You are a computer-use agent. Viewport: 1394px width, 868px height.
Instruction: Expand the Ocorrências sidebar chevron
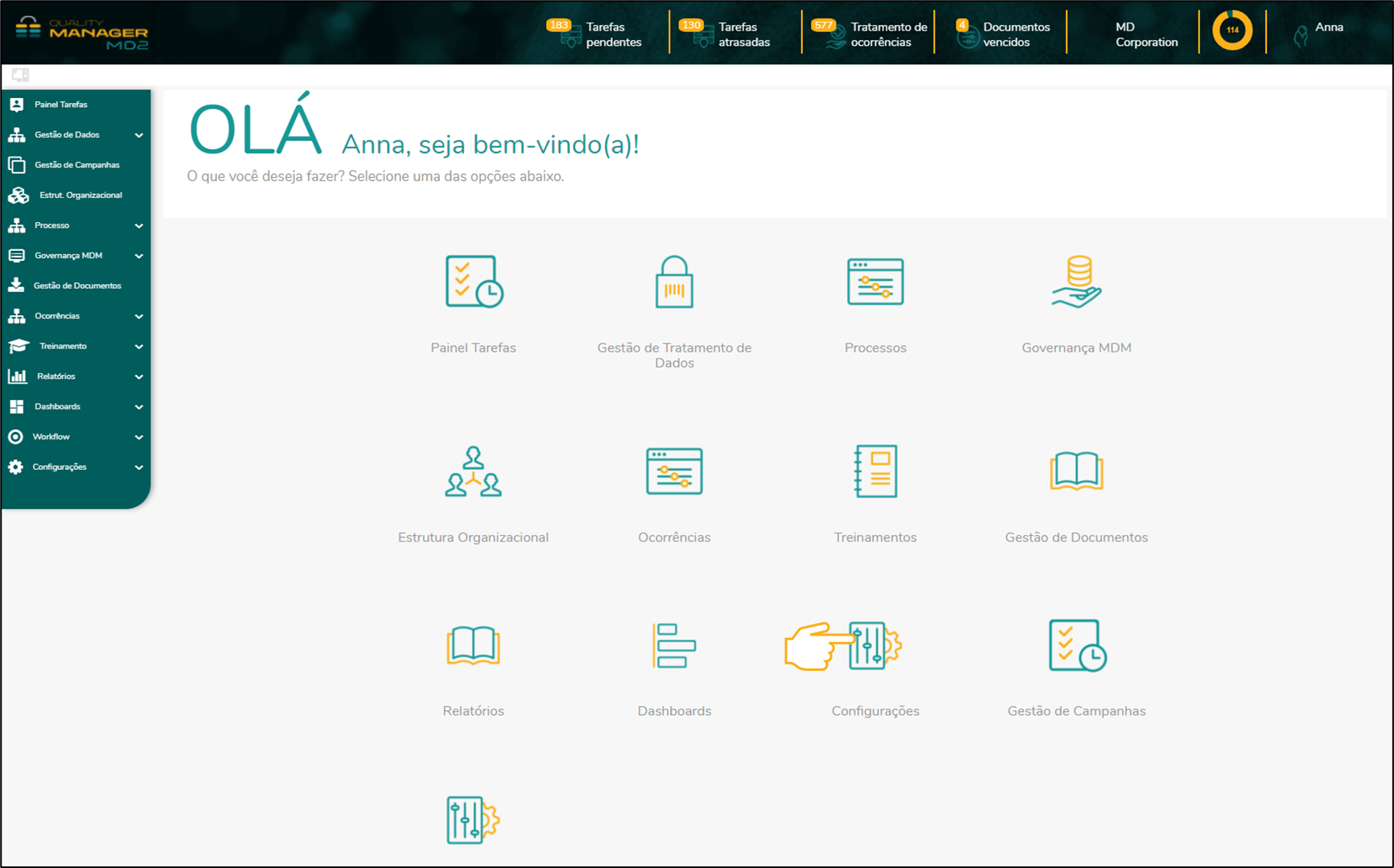138,316
